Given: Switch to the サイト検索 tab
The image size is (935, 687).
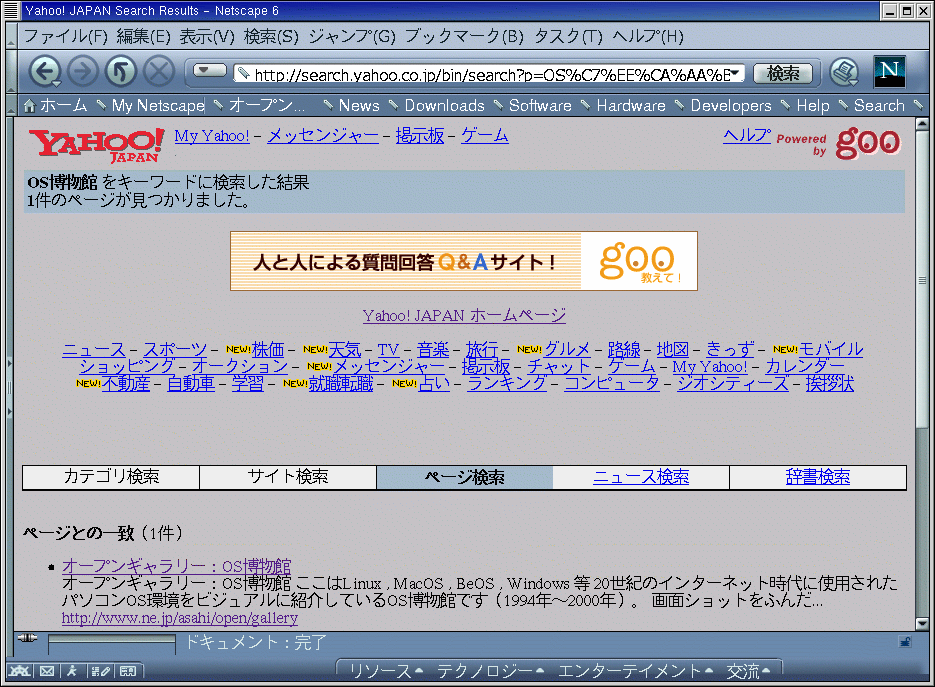Looking at the screenshot, I should click(288, 477).
